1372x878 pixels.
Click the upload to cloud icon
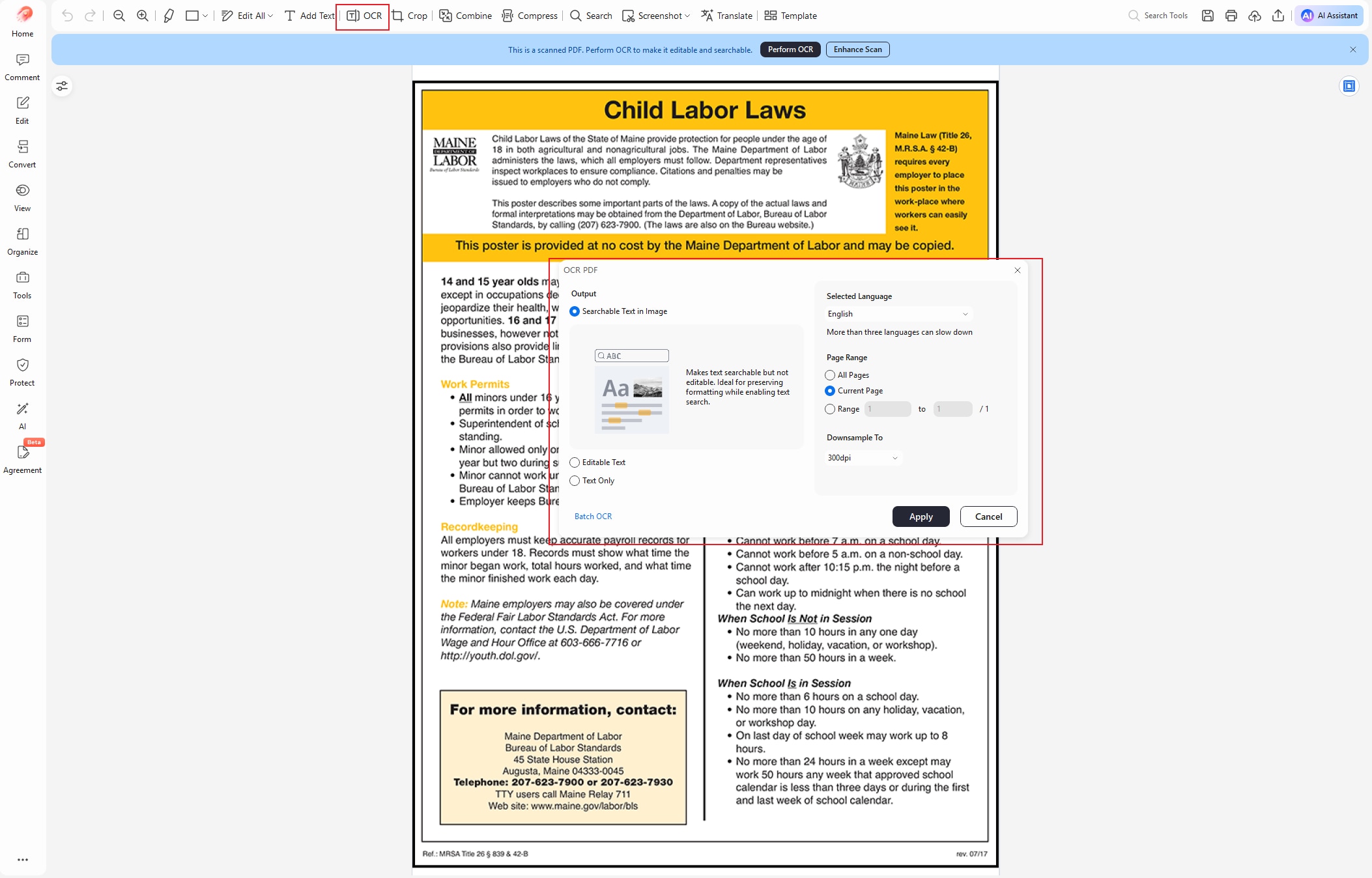1255,16
